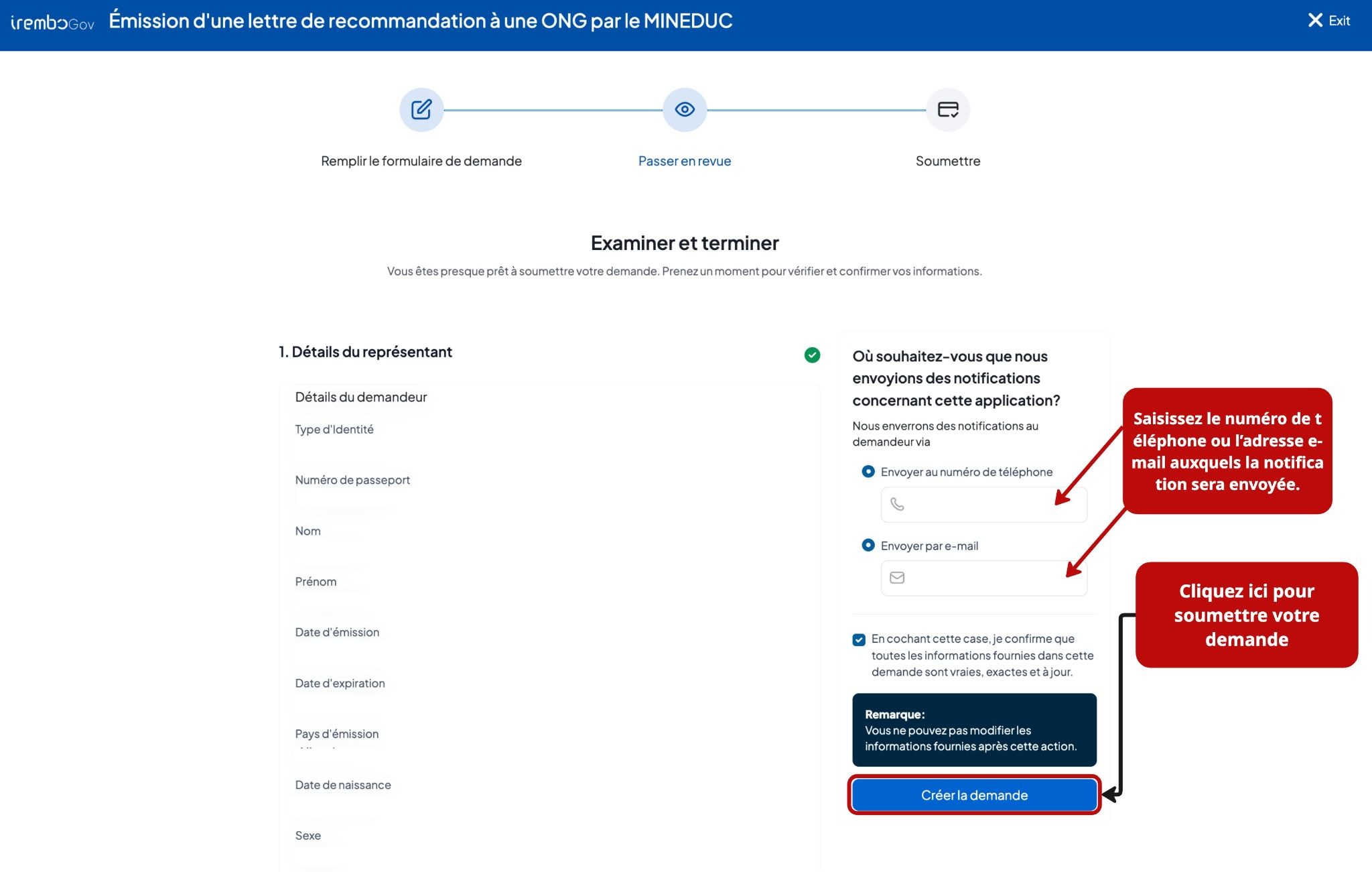Click the eye review step icon
1372x872 pixels.
point(685,109)
